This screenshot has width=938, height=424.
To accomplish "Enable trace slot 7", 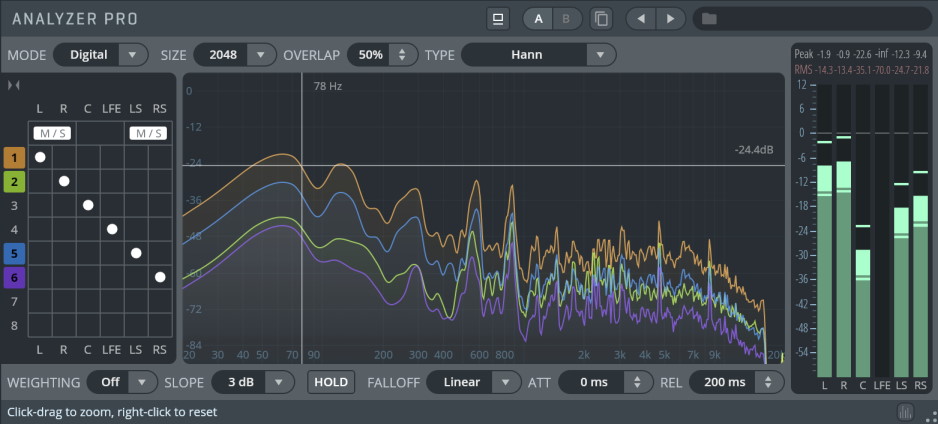I will tap(14, 301).
